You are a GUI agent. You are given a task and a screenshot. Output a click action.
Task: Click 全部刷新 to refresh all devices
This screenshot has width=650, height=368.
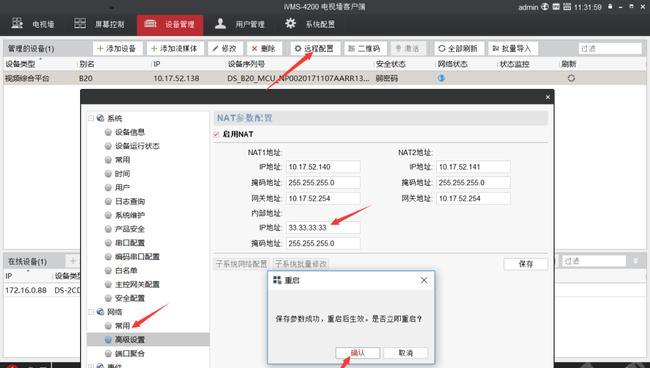click(x=458, y=48)
